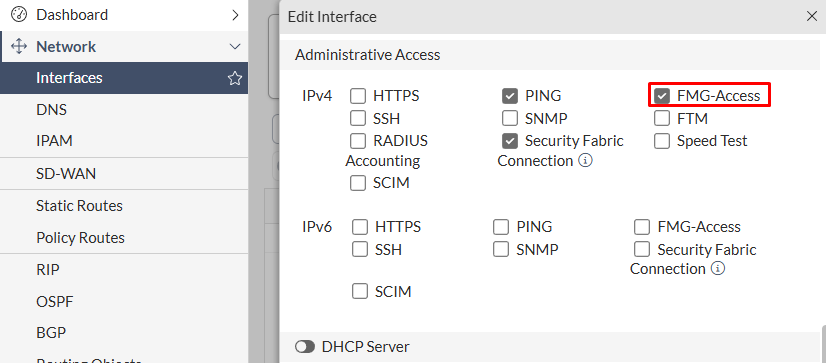Screen dimensions: 826x363
Task: Enable IPv4 SSH access checkbox
Action: click(358, 119)
